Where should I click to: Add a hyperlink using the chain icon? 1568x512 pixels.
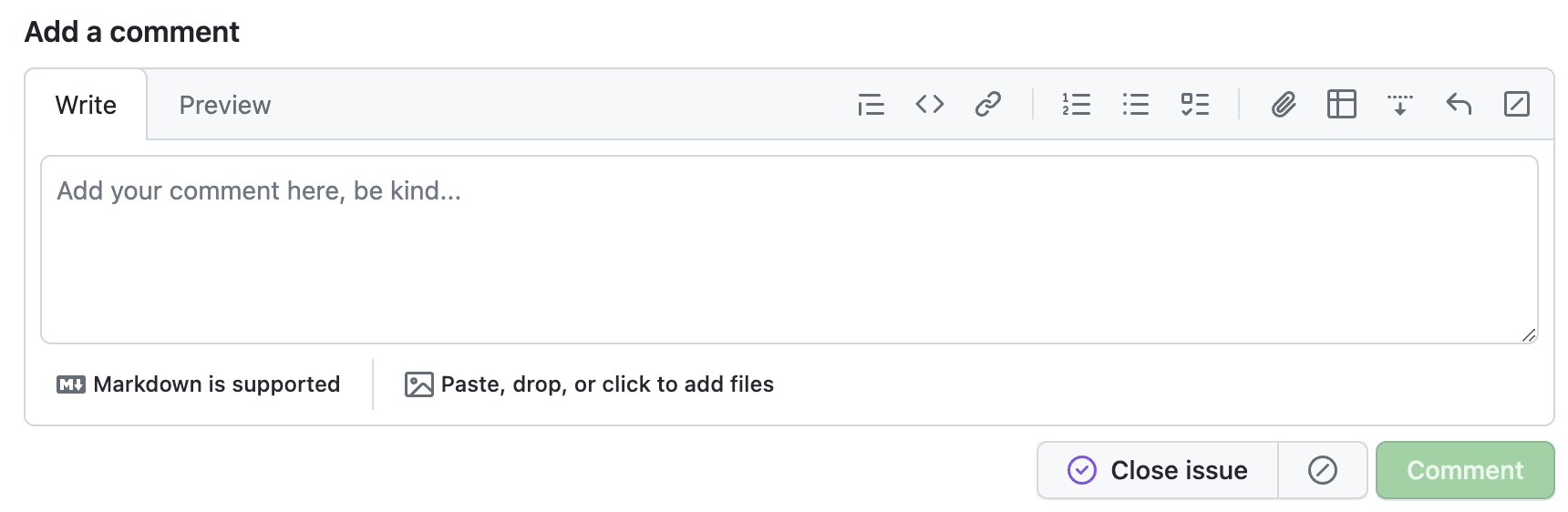click(987, 105)
